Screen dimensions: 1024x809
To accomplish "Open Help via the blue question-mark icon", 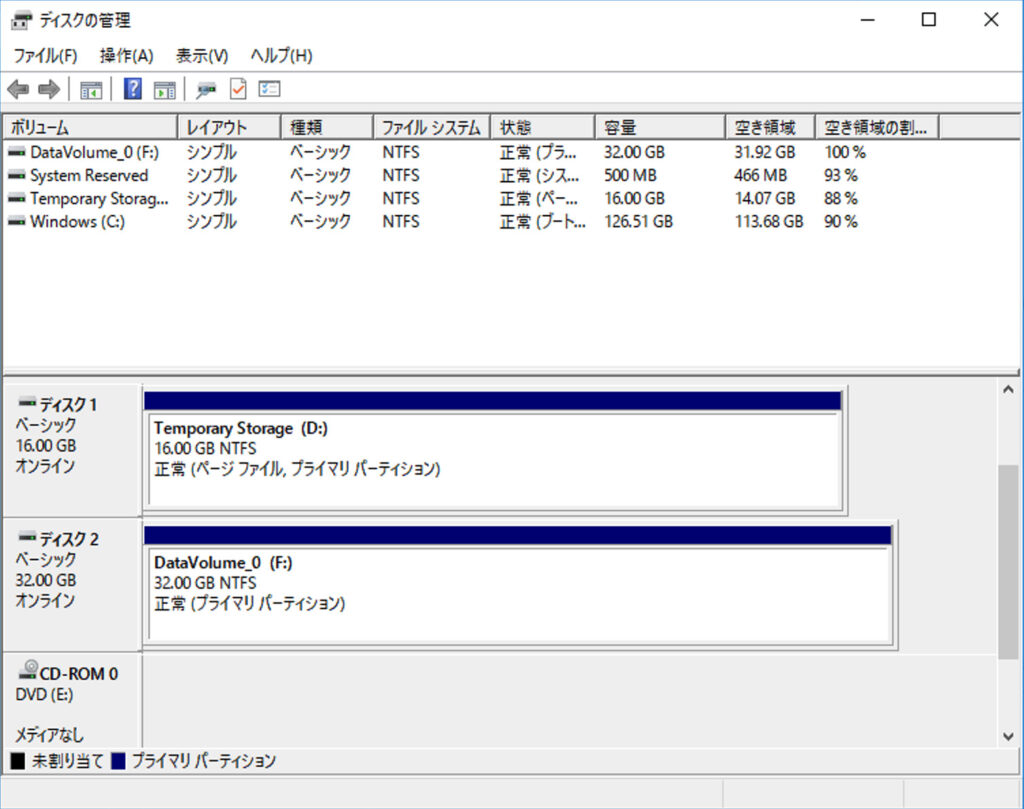I will click(x=133, y=89).
